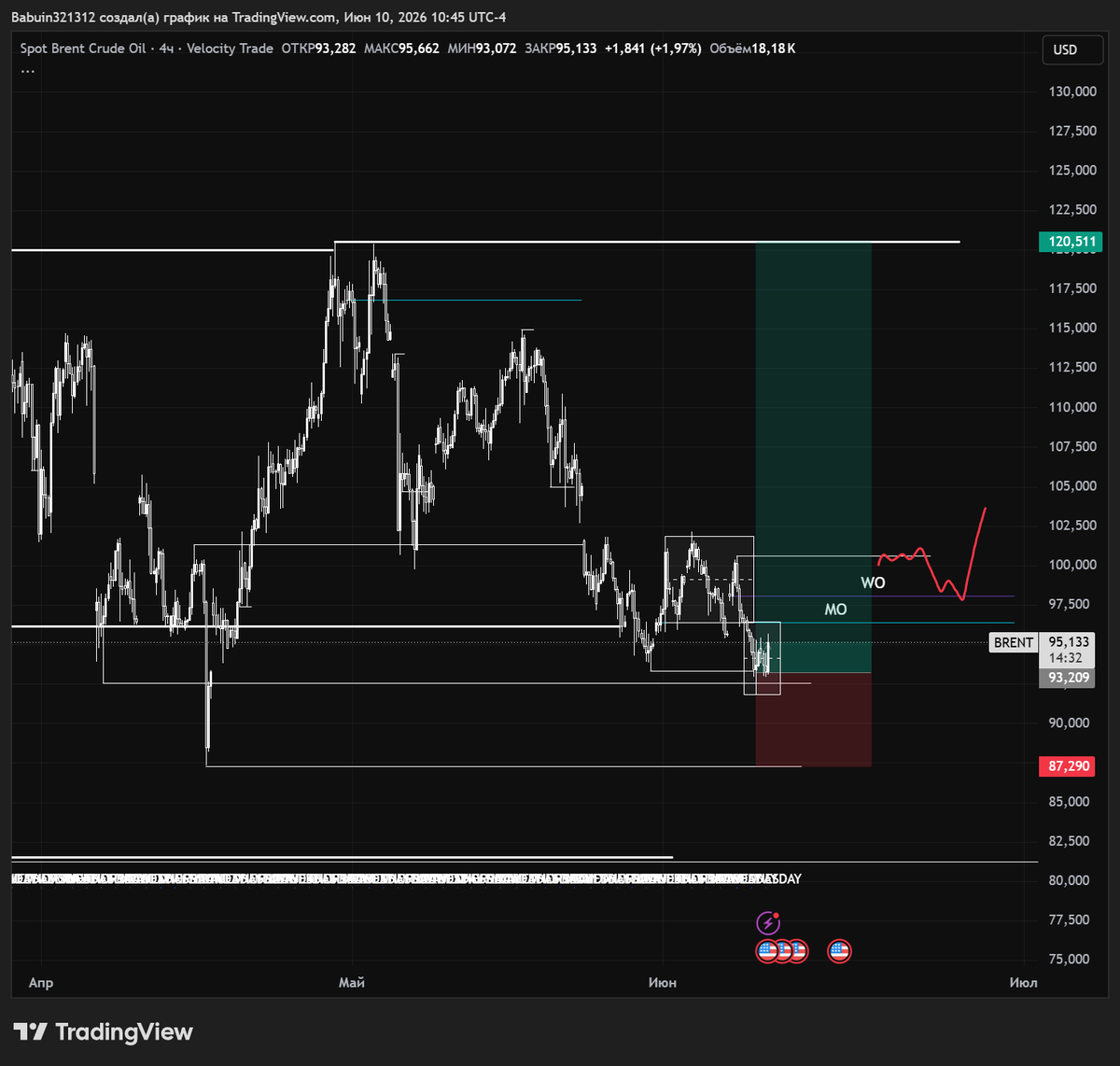1120x1066 pixels.
Task: Open the isolated US flag economic event icon
Action: (839, 951)
